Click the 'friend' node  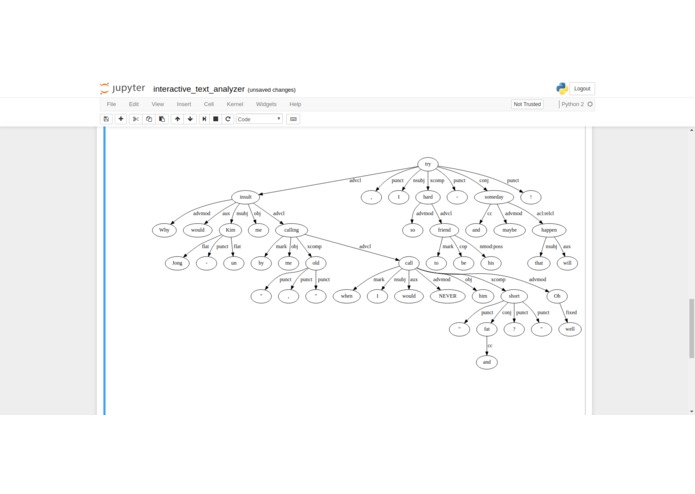[444, 230]
